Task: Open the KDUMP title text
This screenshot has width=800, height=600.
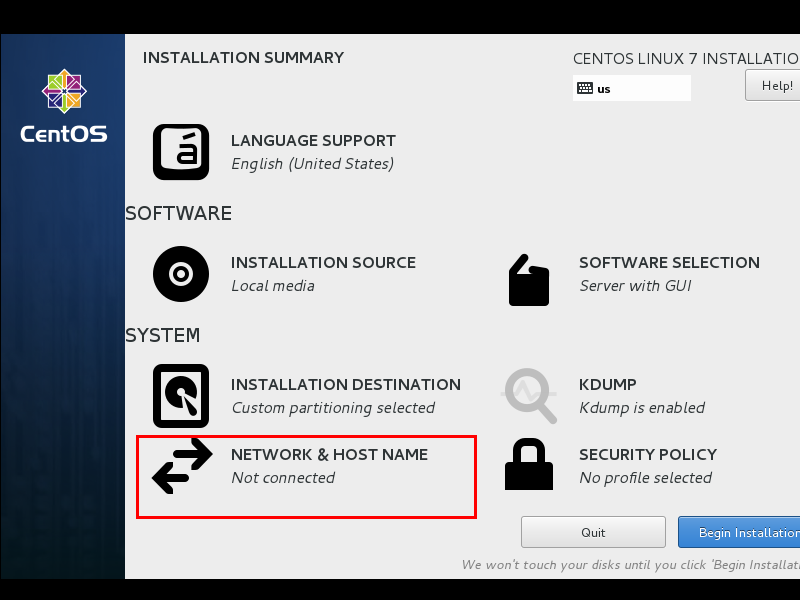Action: 608,385
